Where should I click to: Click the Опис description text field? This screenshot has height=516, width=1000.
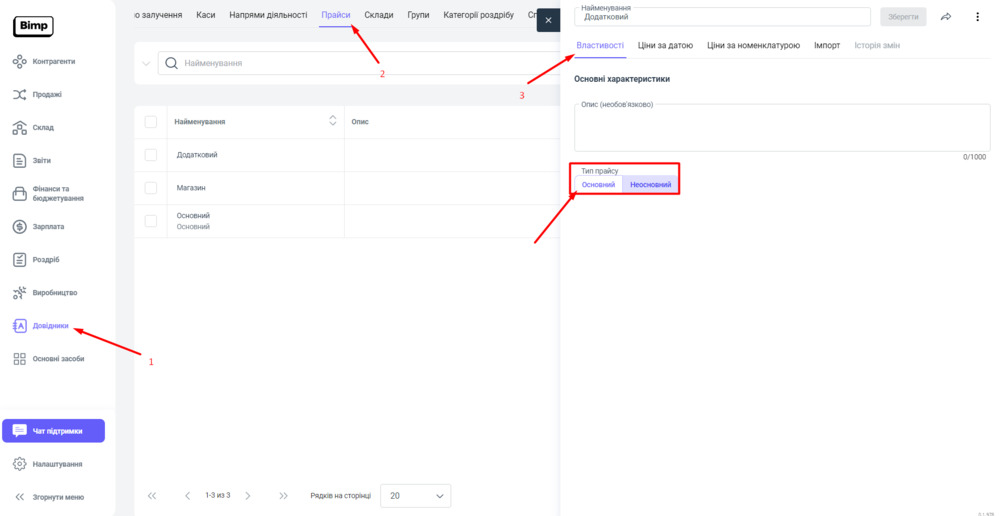(x=781, y=128)
